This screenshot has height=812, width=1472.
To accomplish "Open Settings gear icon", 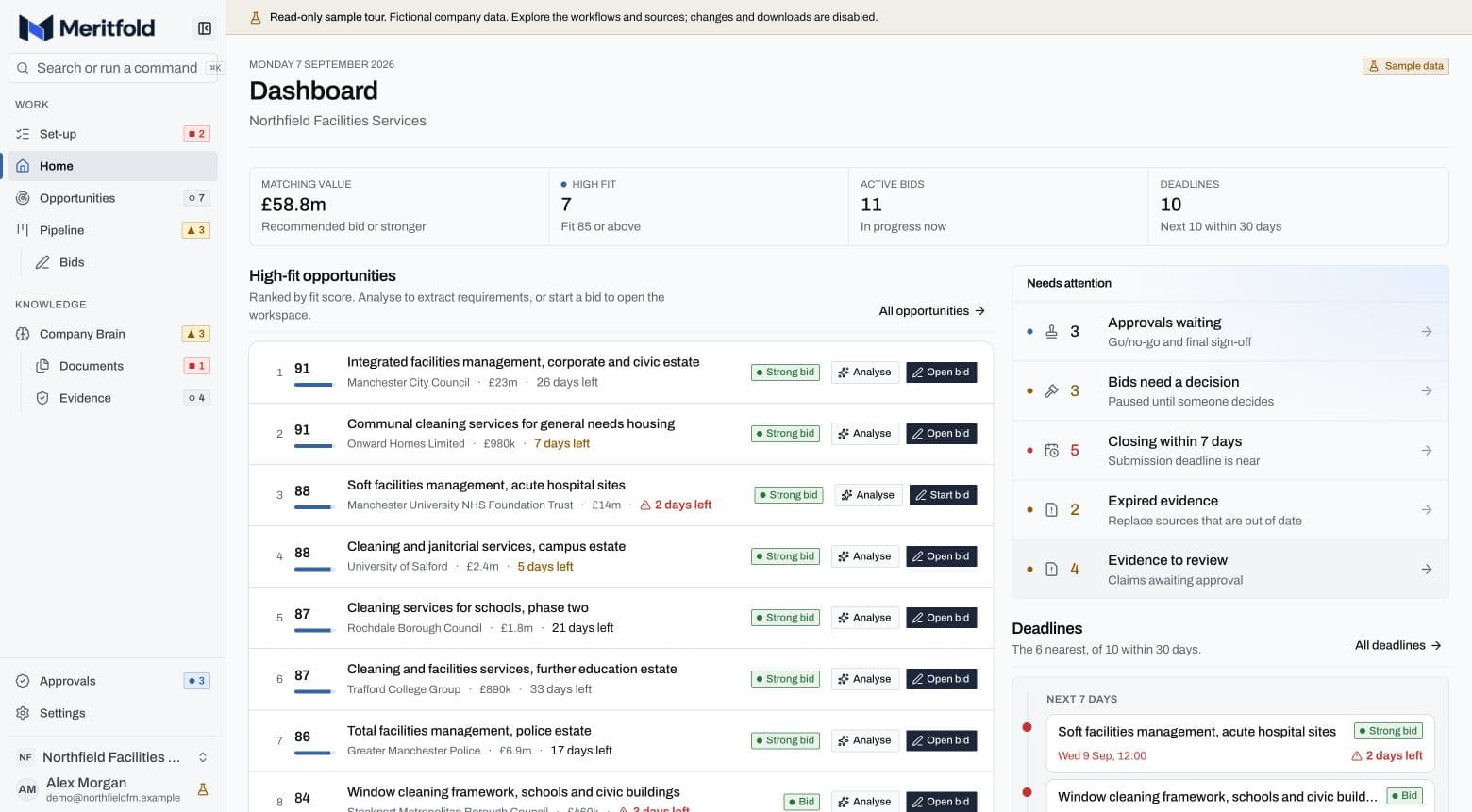I will 23,713.
